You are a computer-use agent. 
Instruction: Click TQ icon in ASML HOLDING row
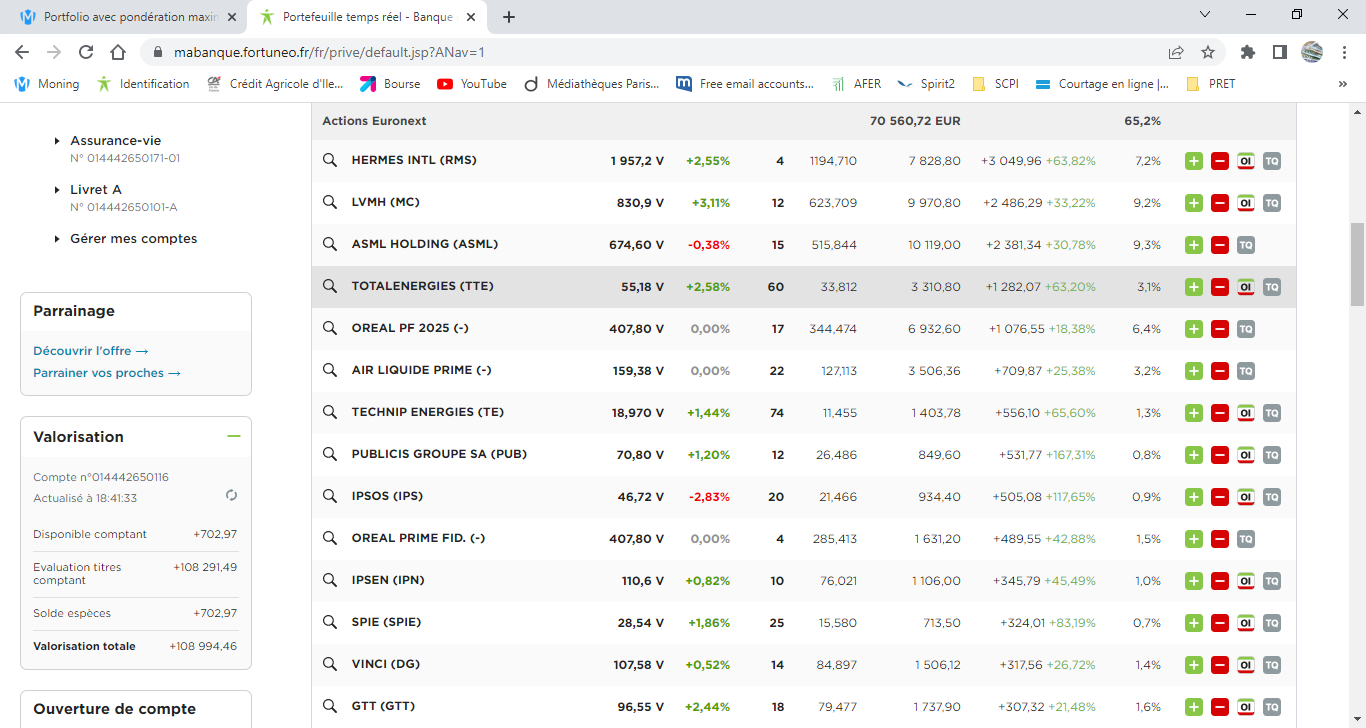pos(1246,245)
